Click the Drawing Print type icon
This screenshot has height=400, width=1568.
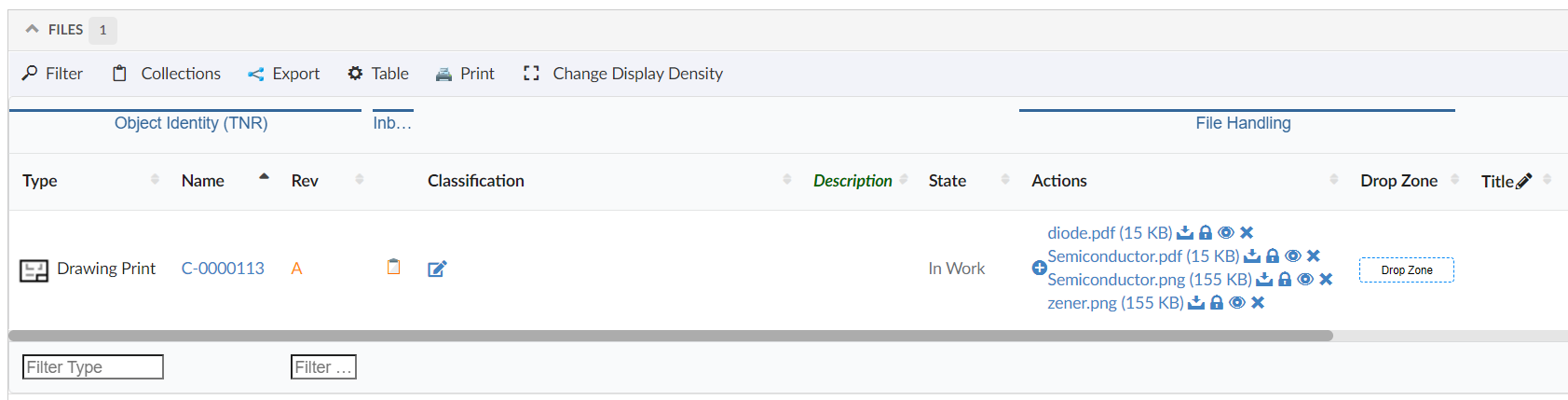click(x=34, y=270)
